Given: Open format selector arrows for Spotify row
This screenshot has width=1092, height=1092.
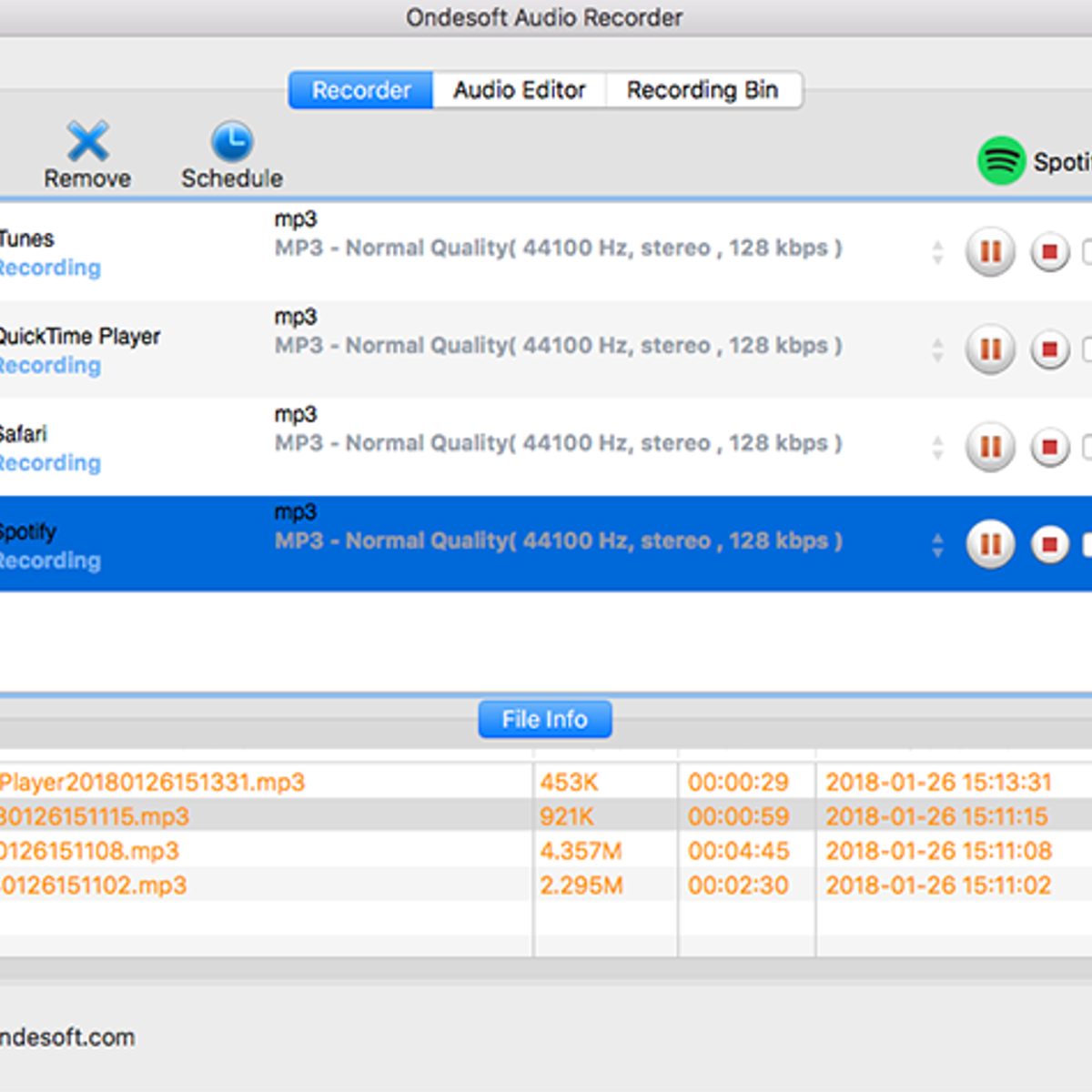Looking at the screenshot, I should coord(937,546).
